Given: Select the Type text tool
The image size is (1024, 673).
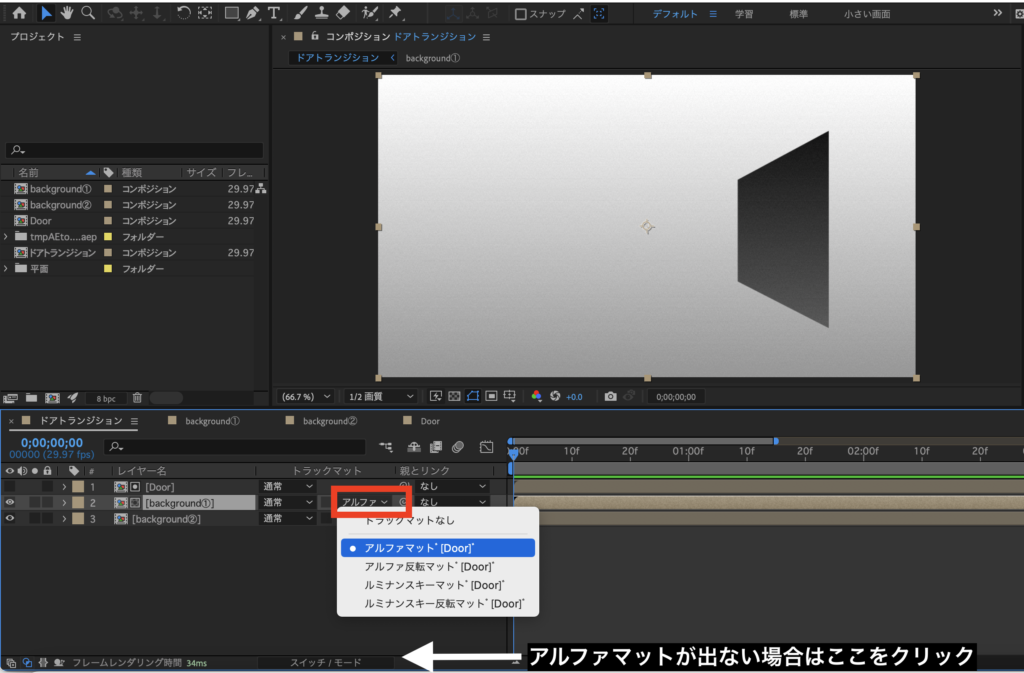Looking at the screenshot, I should (x=274, y=14).
